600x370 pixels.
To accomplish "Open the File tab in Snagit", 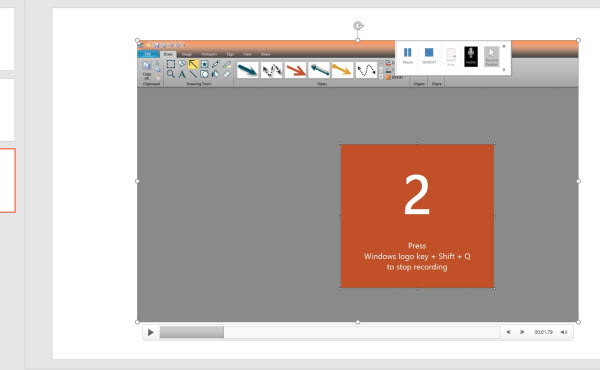I will point(148,54).
